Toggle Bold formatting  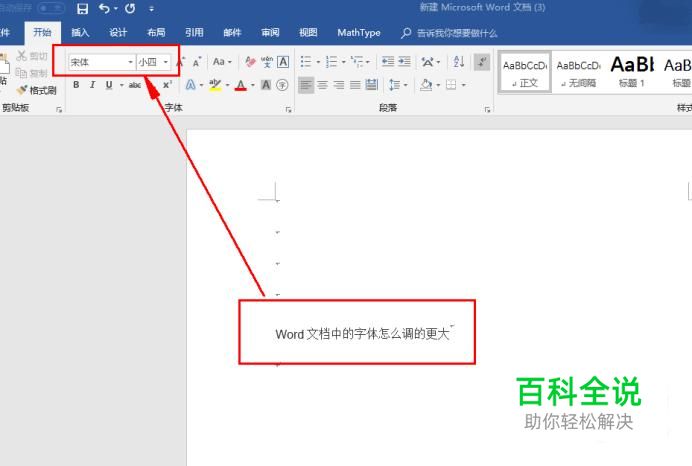76,85
